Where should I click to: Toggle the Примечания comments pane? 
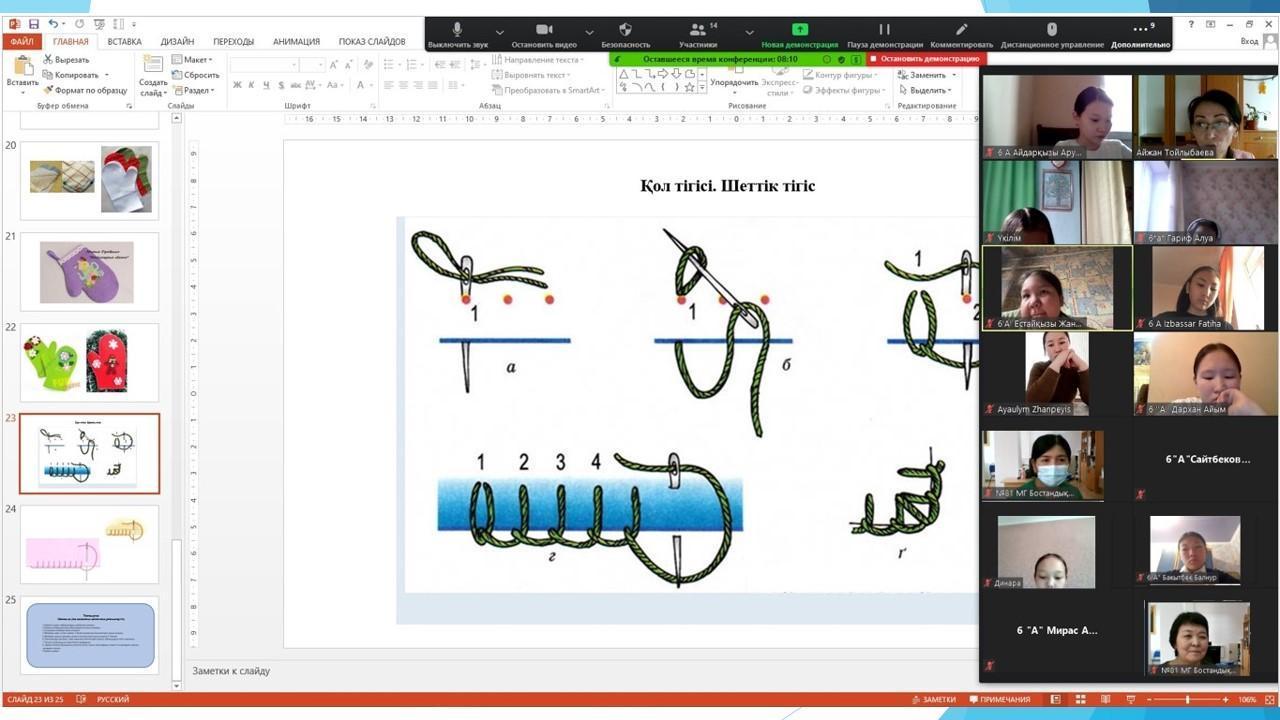pyautogui.click(x=998, y=700)
